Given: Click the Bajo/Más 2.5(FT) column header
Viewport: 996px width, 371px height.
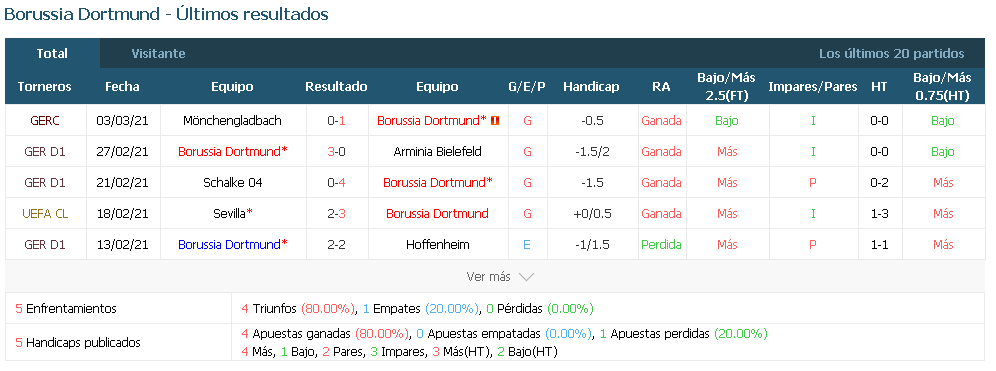Looking at the screenshot, I should point(727,86).
